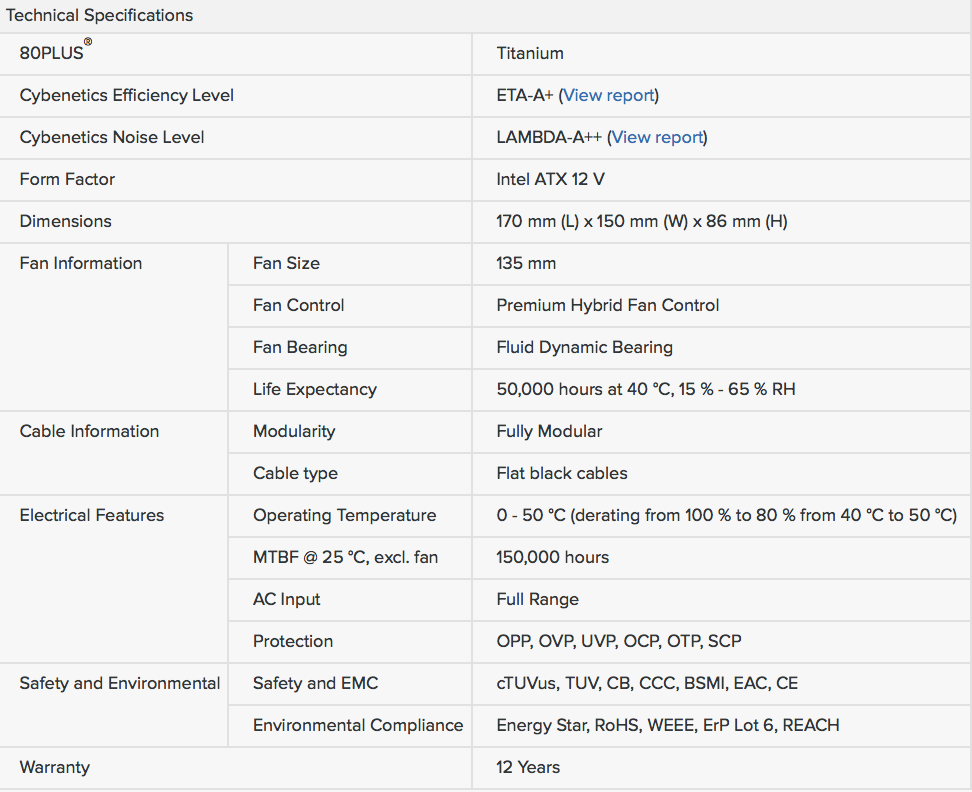
Task: Select the Energy Star, RoHS, WEEE value
Action: pyautogui.click(x=668, y=726)
